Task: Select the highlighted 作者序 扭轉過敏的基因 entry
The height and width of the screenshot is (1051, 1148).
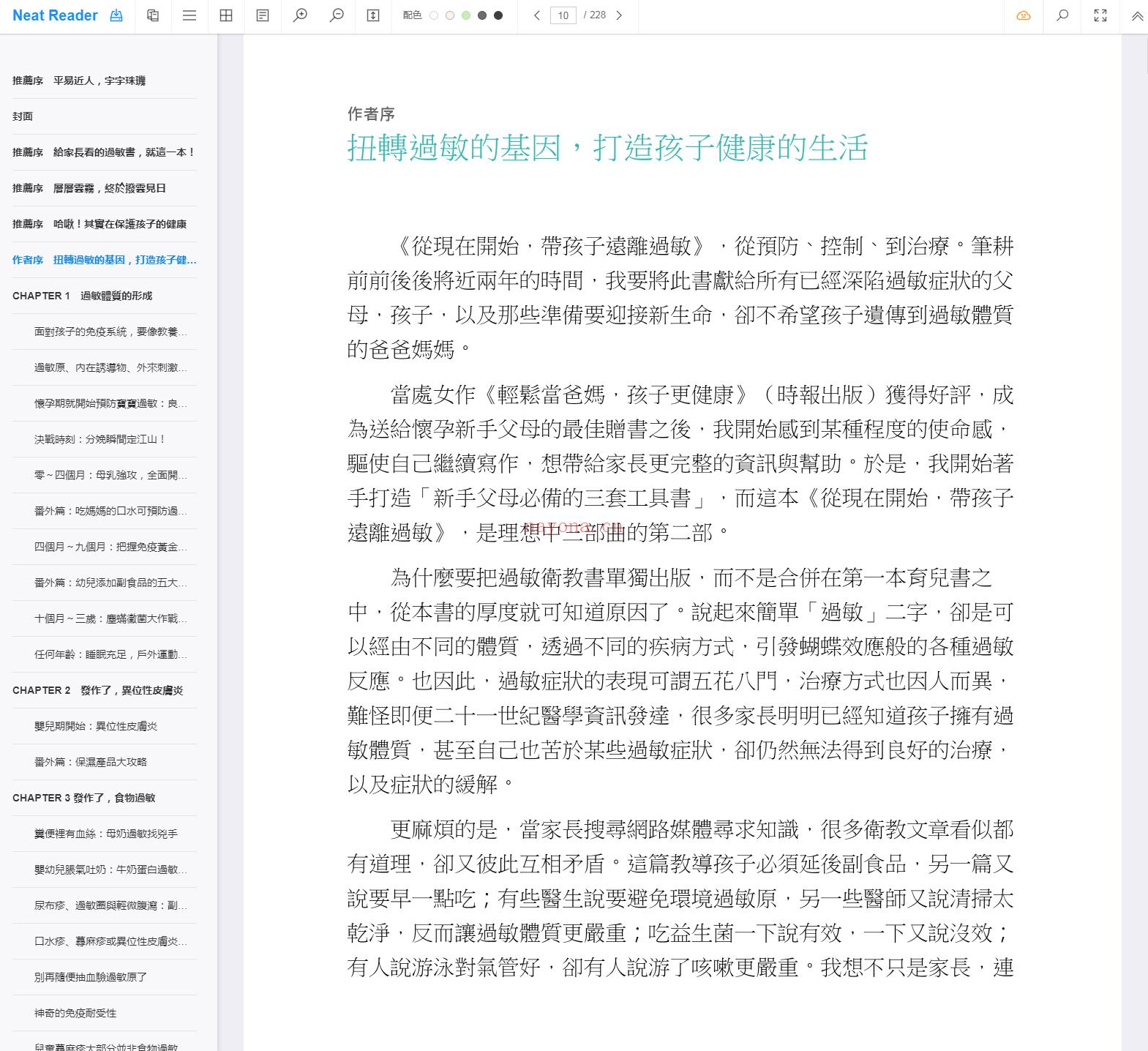Action: point(104,260)
